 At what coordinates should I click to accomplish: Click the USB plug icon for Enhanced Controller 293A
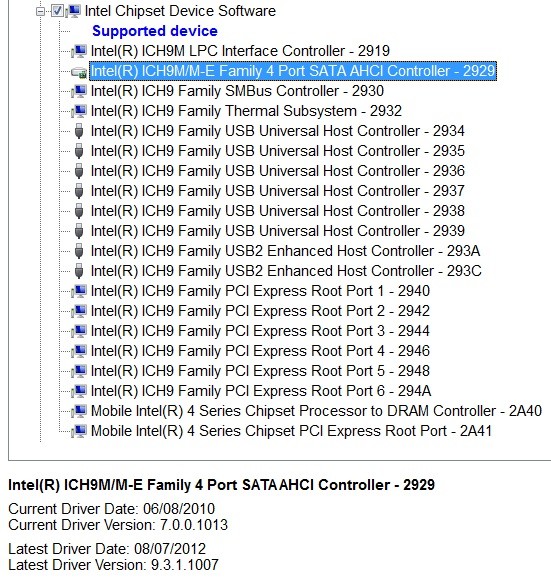click(x=79, y=251)
